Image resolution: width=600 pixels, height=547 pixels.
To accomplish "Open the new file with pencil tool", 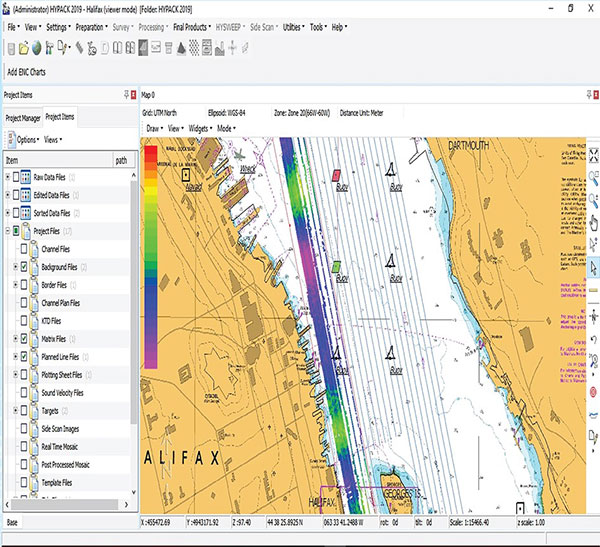I will 62,48.
